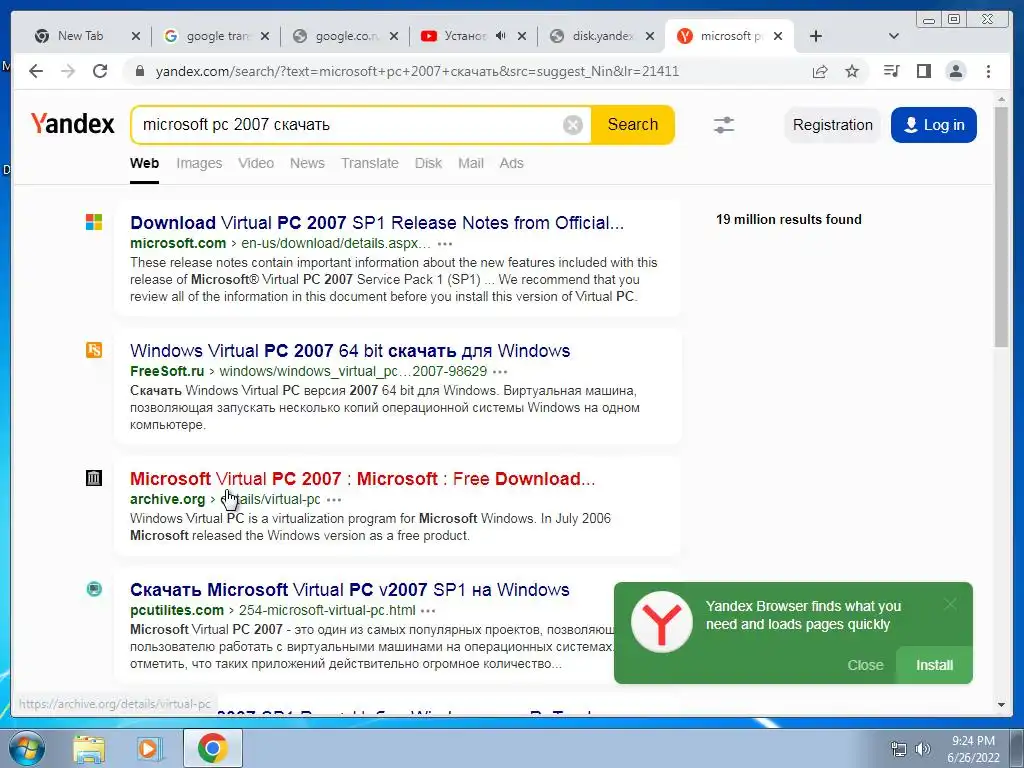Go back to the previous page

[36, 71]
